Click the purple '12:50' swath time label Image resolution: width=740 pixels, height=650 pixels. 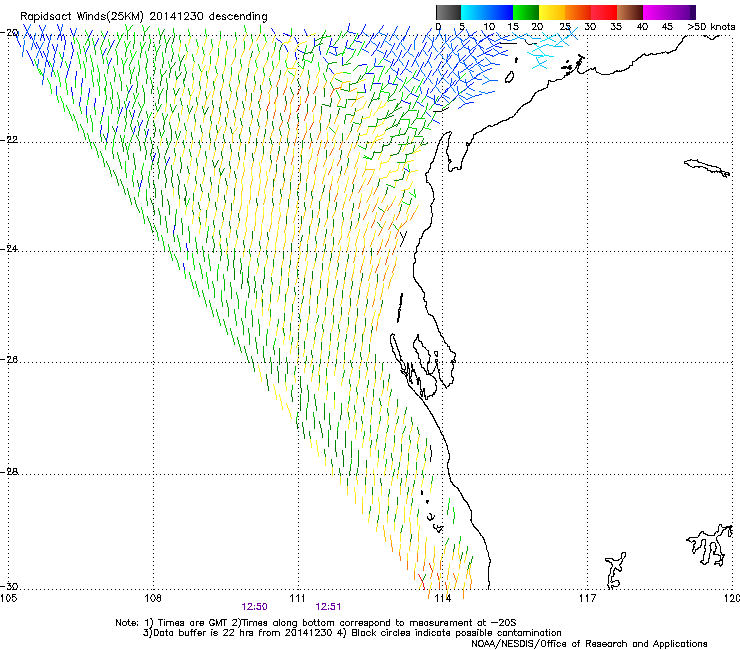(x=254, y=607)
